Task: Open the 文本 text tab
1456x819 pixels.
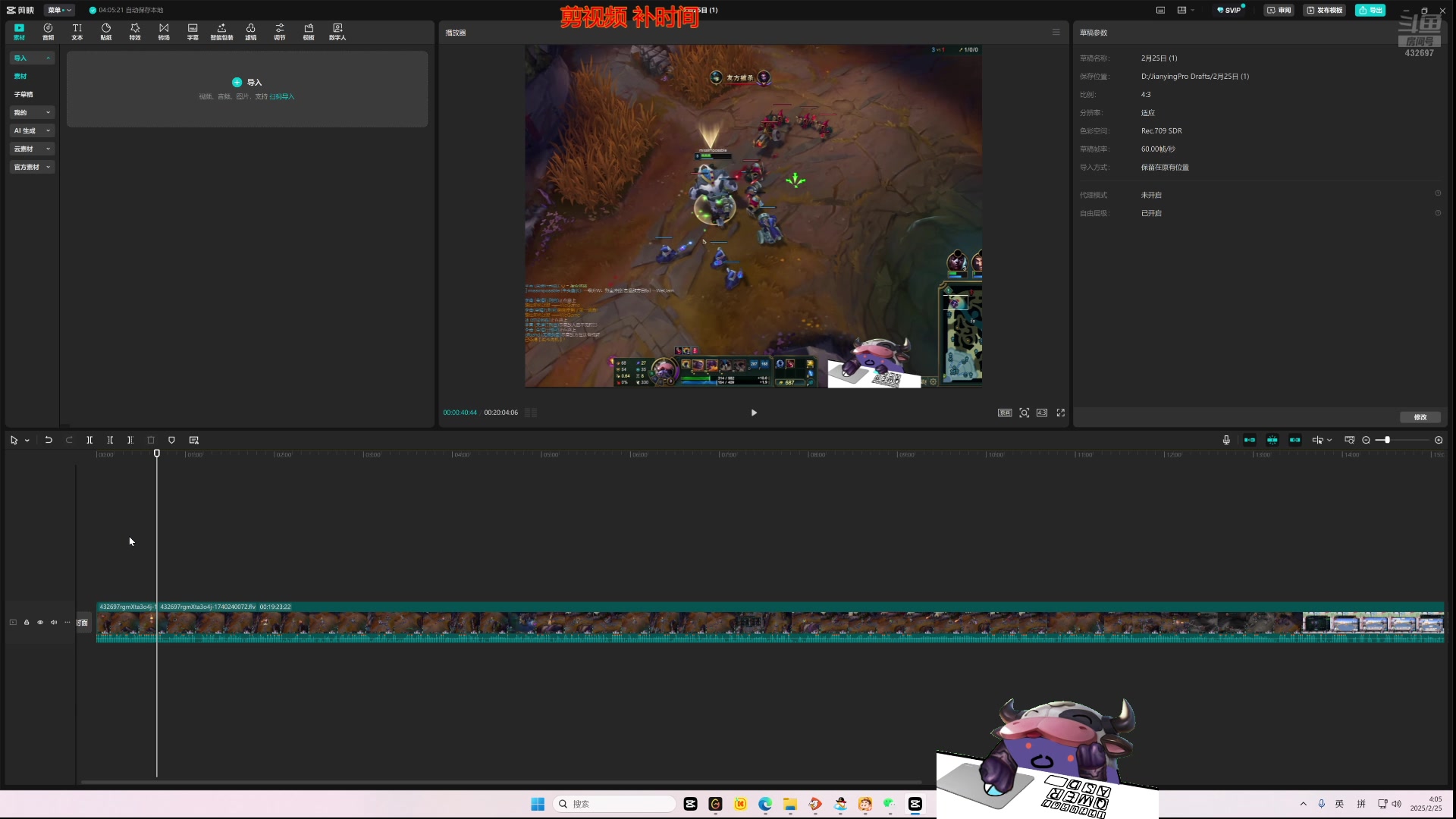Action: click(77, 32)
